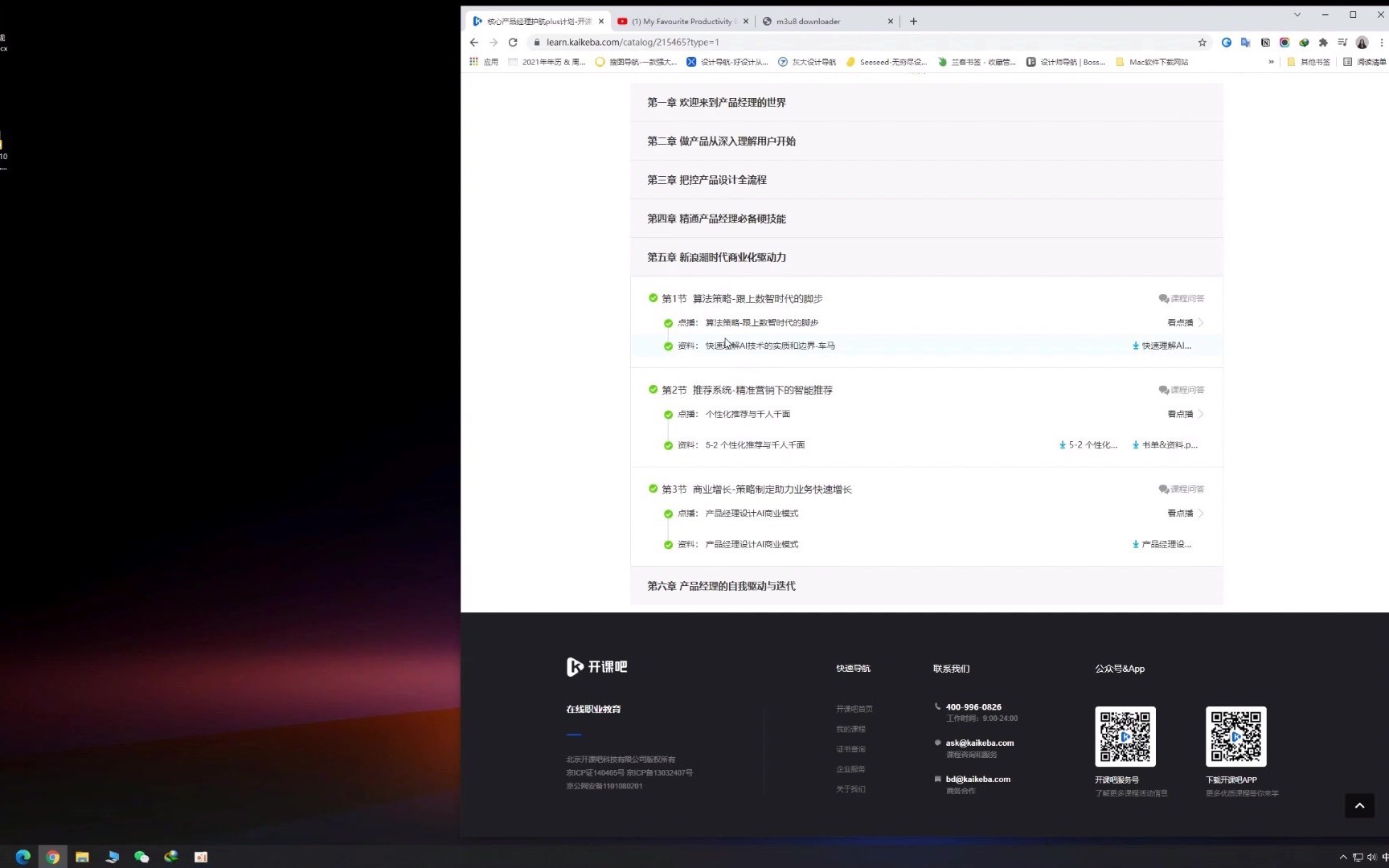1389x868 pixels.
Task: Open the Extensions puzzle-piece menu
Action: [x=1323, y=43]
